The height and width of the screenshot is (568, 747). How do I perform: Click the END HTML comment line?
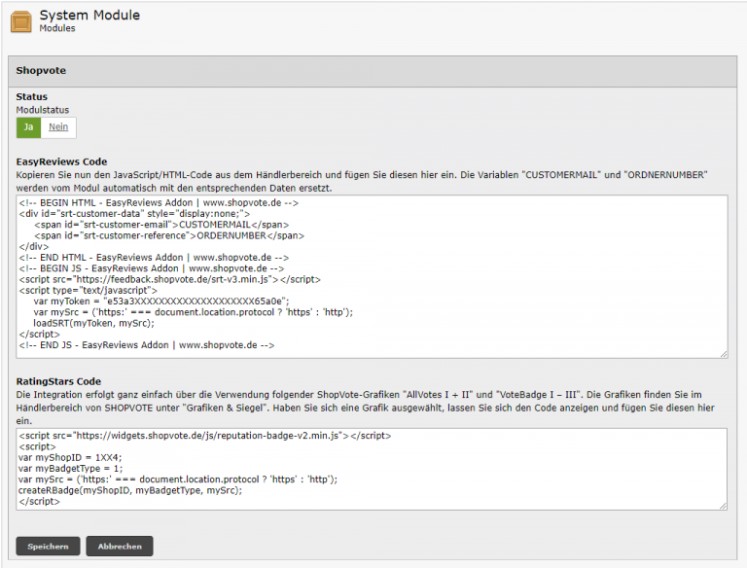click(154, 257)
